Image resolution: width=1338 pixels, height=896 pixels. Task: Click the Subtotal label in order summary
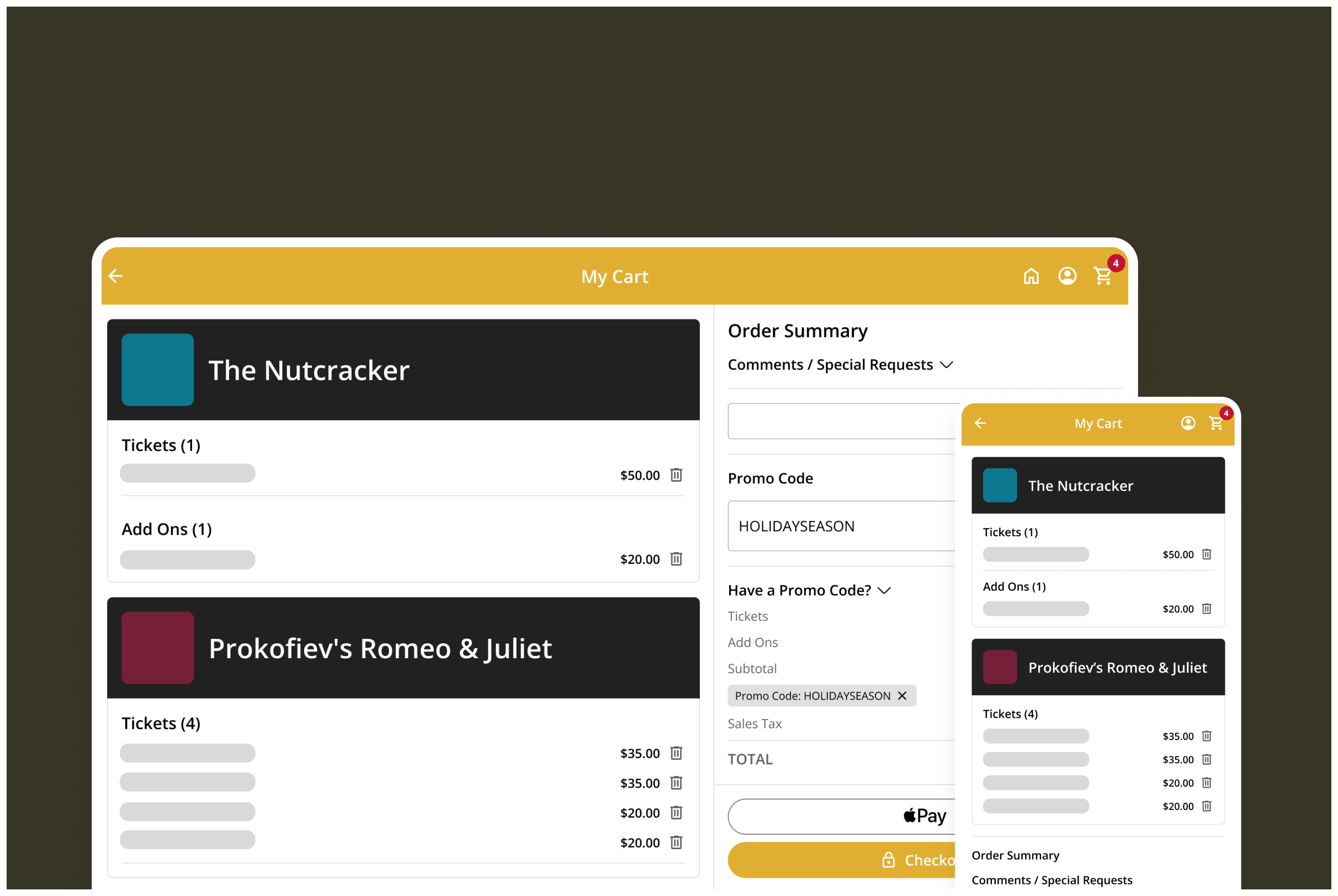click(x=752, y=669)
